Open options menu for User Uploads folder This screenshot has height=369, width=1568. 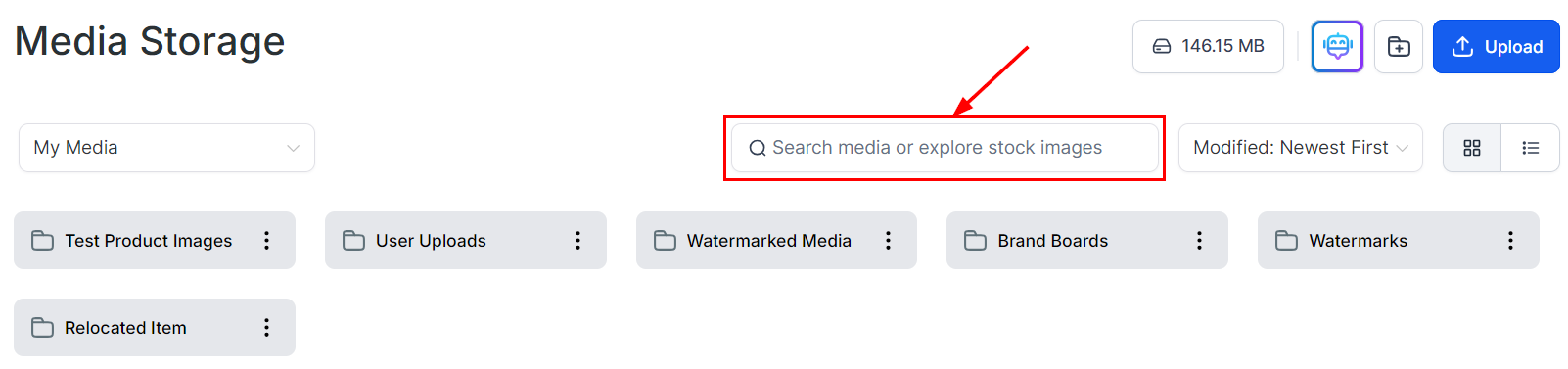point(577,241)
